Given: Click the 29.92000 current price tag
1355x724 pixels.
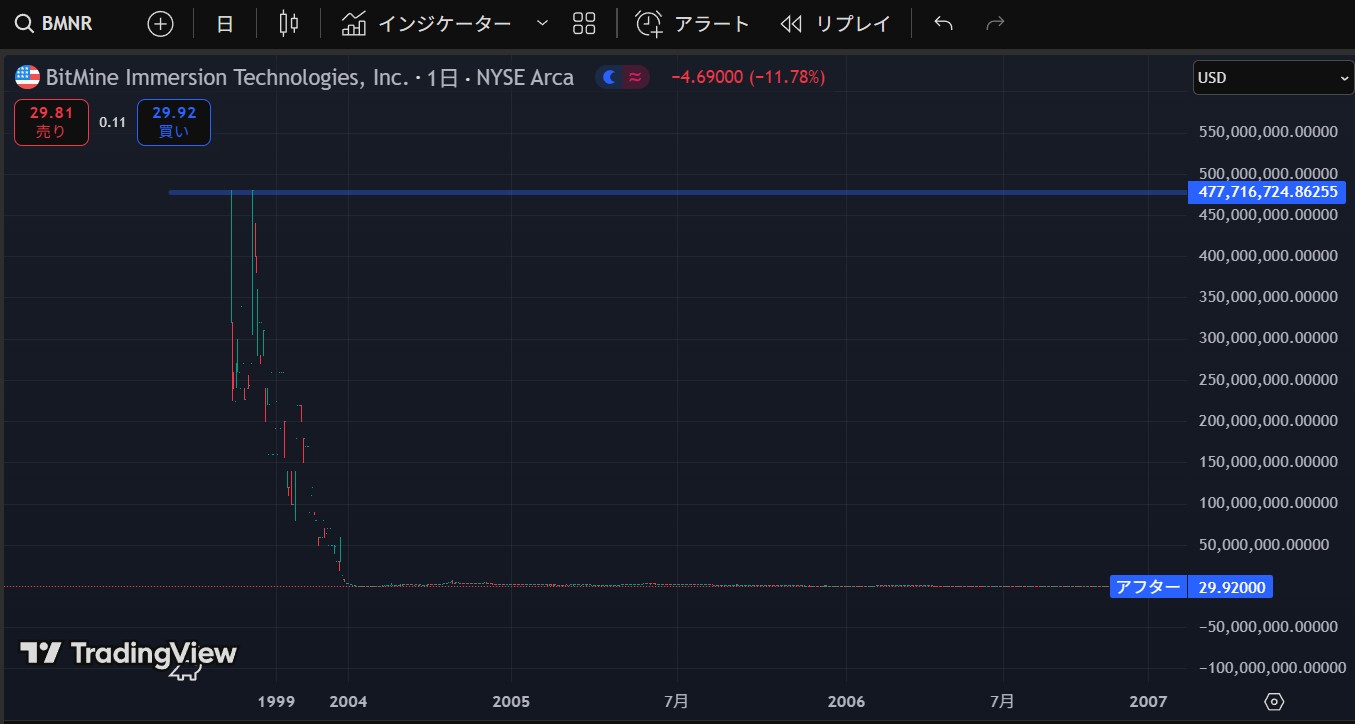Looking at the screenshot, I should click(x=1230, y=587).
